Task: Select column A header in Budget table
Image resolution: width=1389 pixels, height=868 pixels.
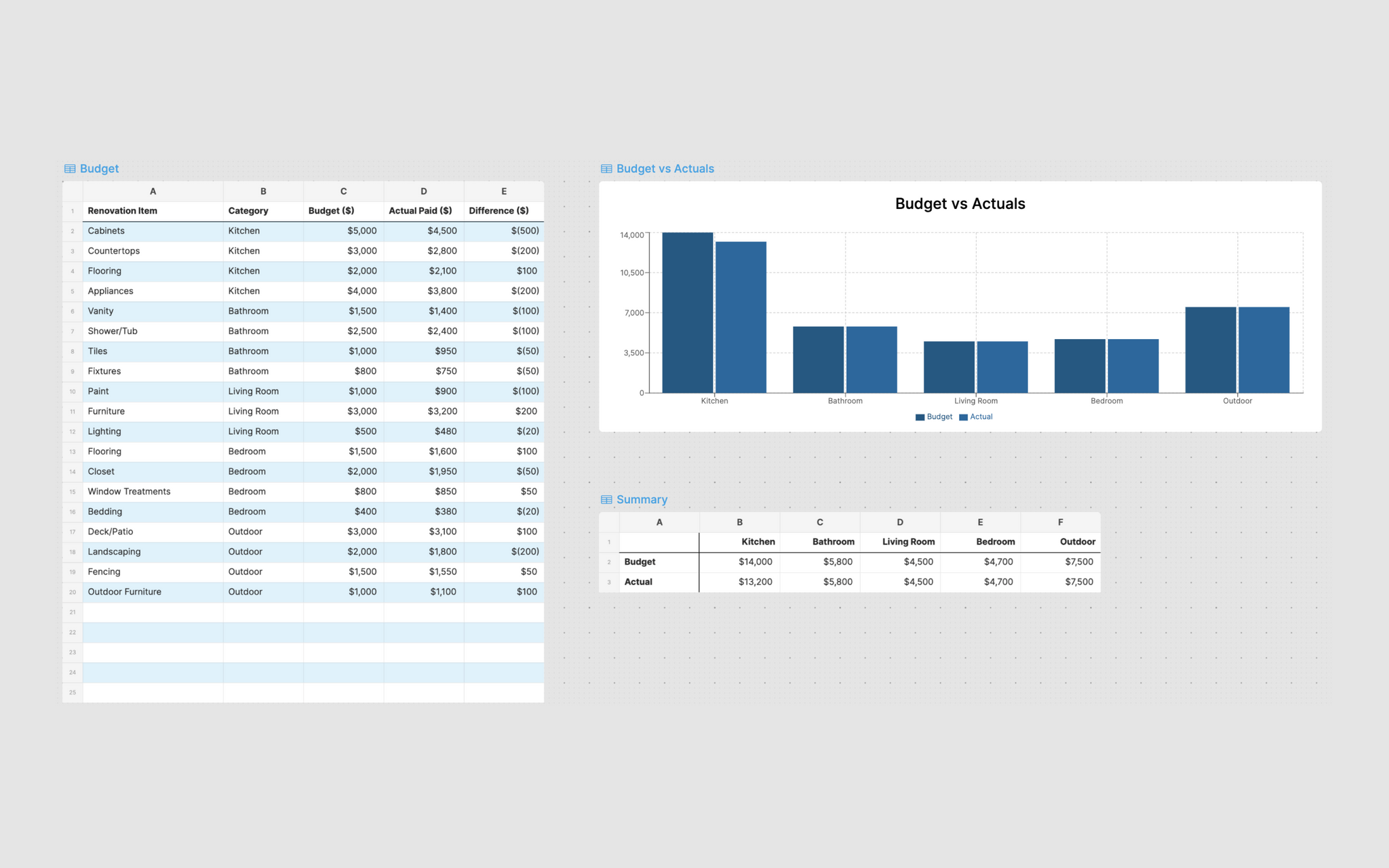Action: point(153,191)
